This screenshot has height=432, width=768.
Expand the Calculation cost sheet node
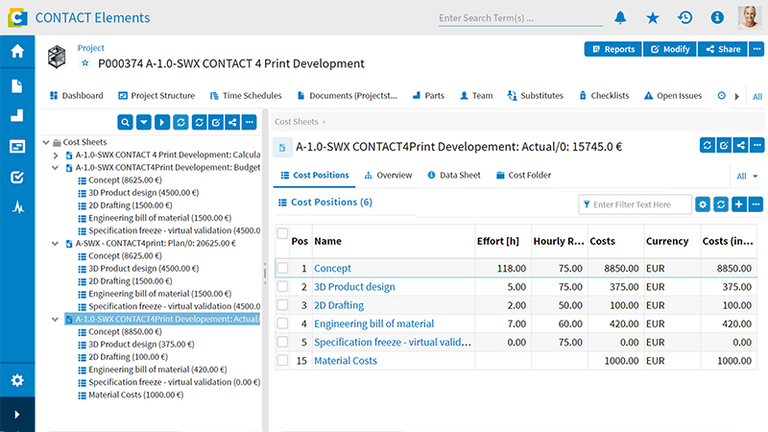tap(55, 155)
